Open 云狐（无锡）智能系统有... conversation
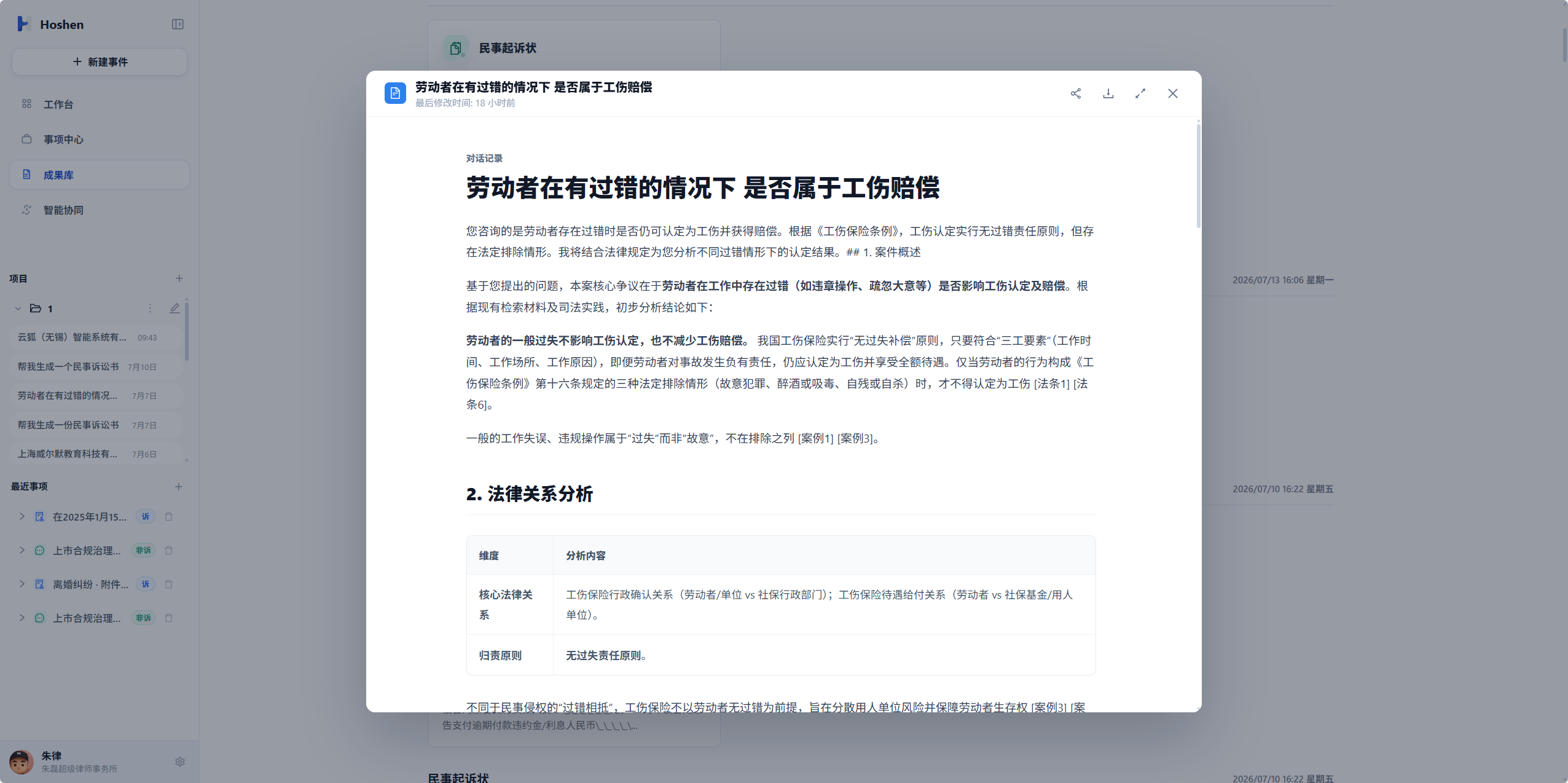Screen dimensions: 1568x783 pyautogui.click(x=96, y=337)
